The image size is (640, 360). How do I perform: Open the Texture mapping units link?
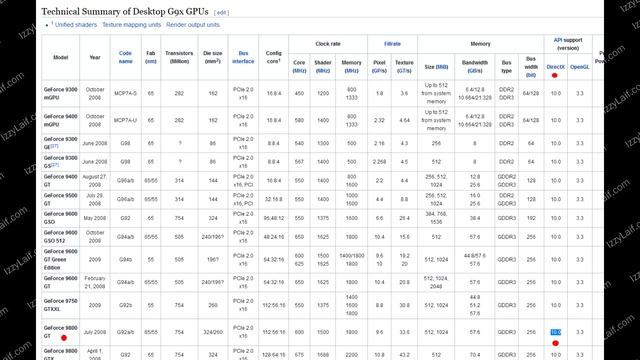pos(131,25)
